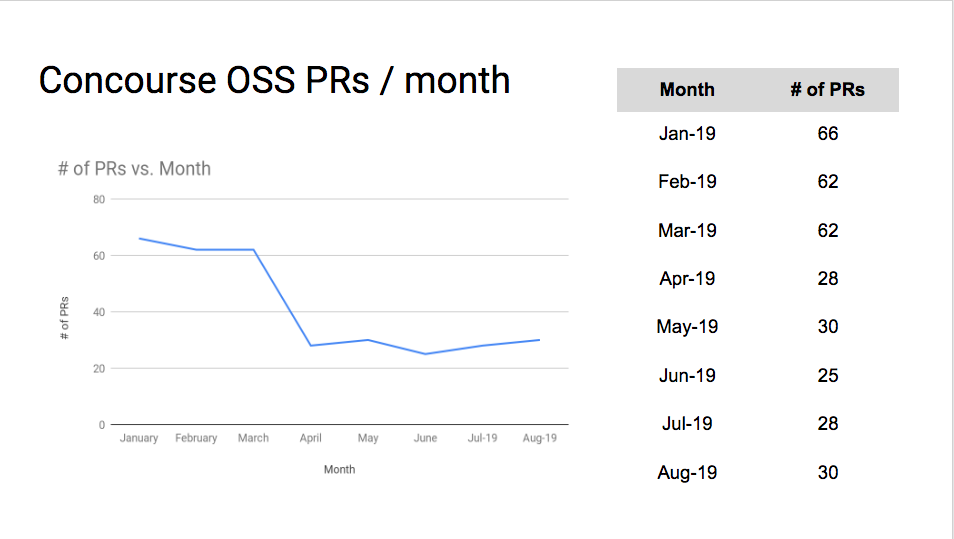Click the value 25 in the table
Image resolution: width=954 pixels, height=539 pixels.
tap(827, 376)
